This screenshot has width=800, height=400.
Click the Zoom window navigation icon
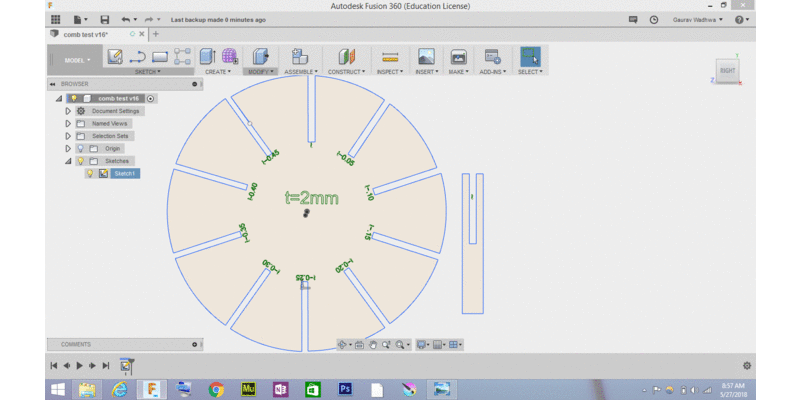(386, 345)
